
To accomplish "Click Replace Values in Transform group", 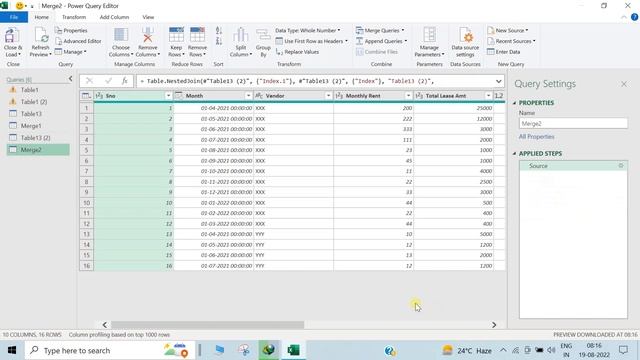I will (x=298, y=52).
